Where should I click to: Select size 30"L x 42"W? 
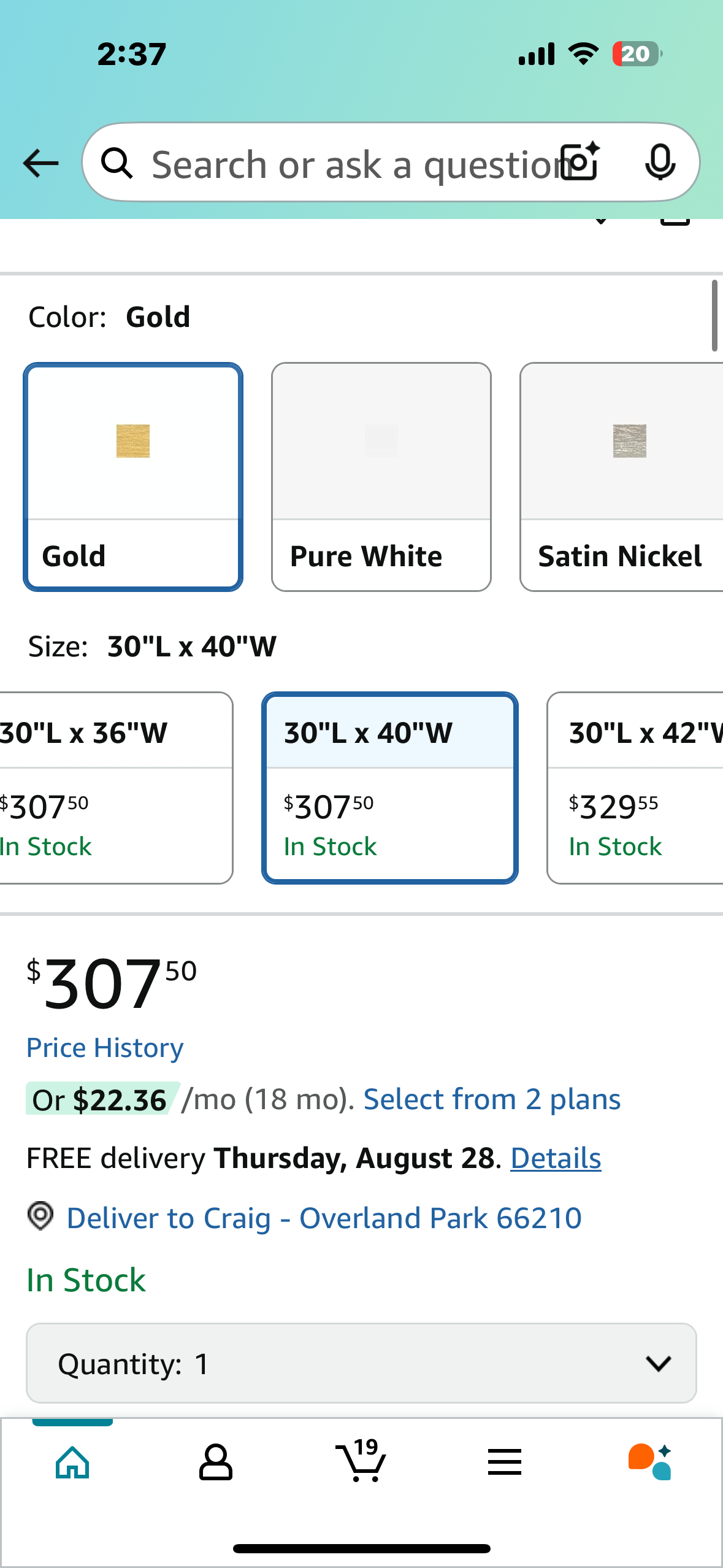pyautogui.click(x=635, y=788)
